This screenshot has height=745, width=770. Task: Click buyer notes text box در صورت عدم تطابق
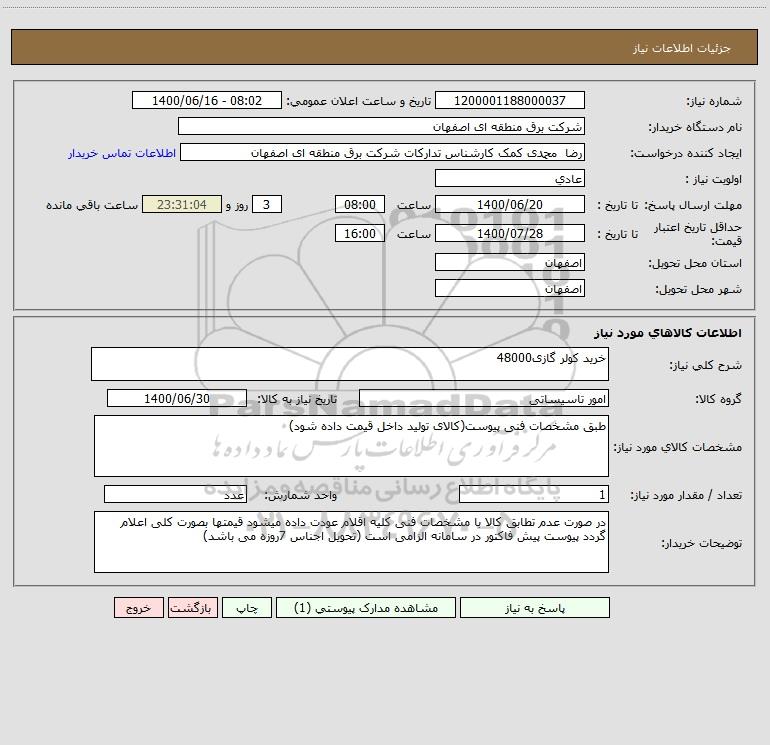coord(351,542)
